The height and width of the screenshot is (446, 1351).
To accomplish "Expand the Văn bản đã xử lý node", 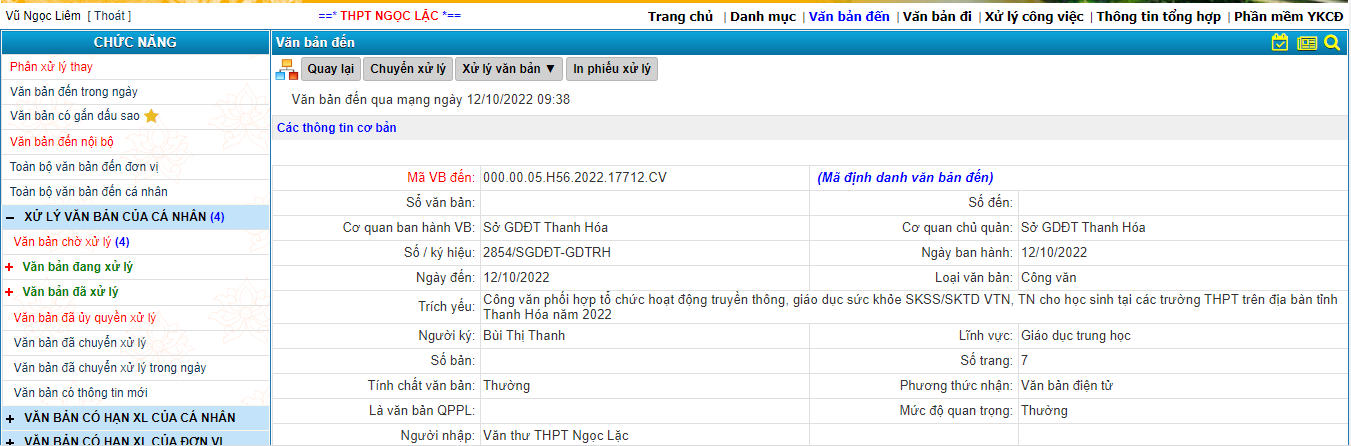I will click(10, 292).
